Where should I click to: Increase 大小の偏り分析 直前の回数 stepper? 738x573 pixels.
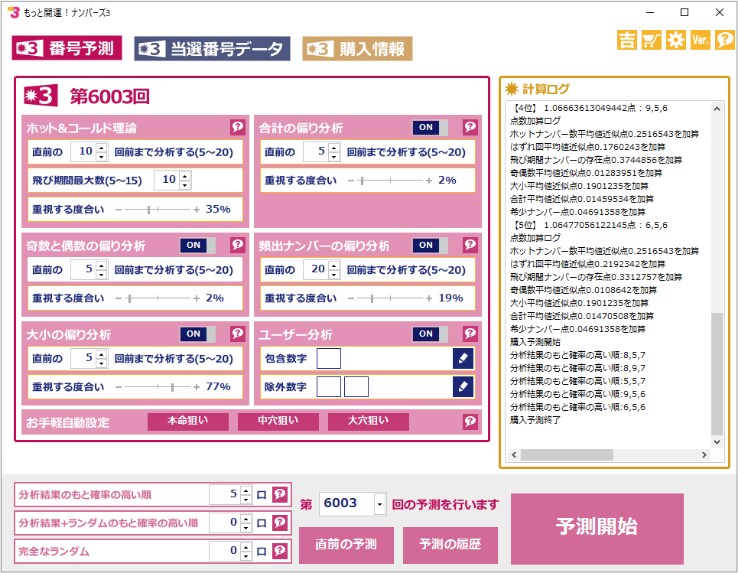(x=101, y=355)
